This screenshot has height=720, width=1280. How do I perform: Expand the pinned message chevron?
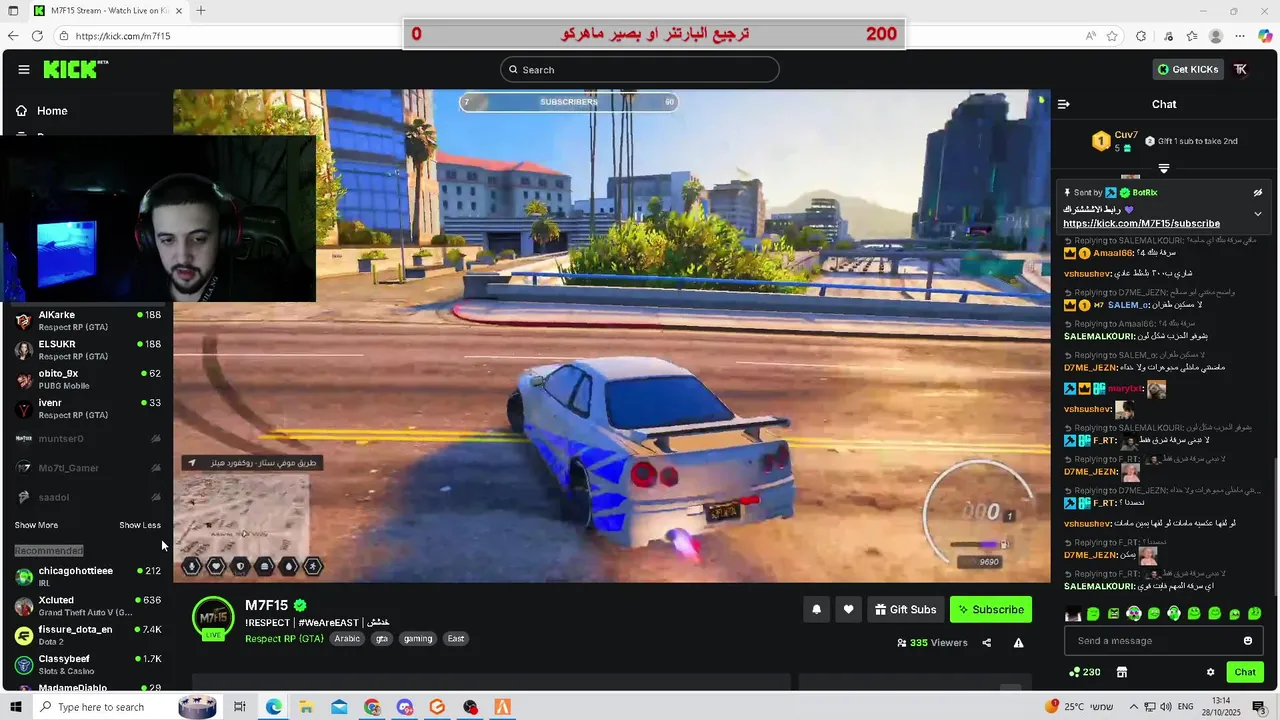point(1258,214)
